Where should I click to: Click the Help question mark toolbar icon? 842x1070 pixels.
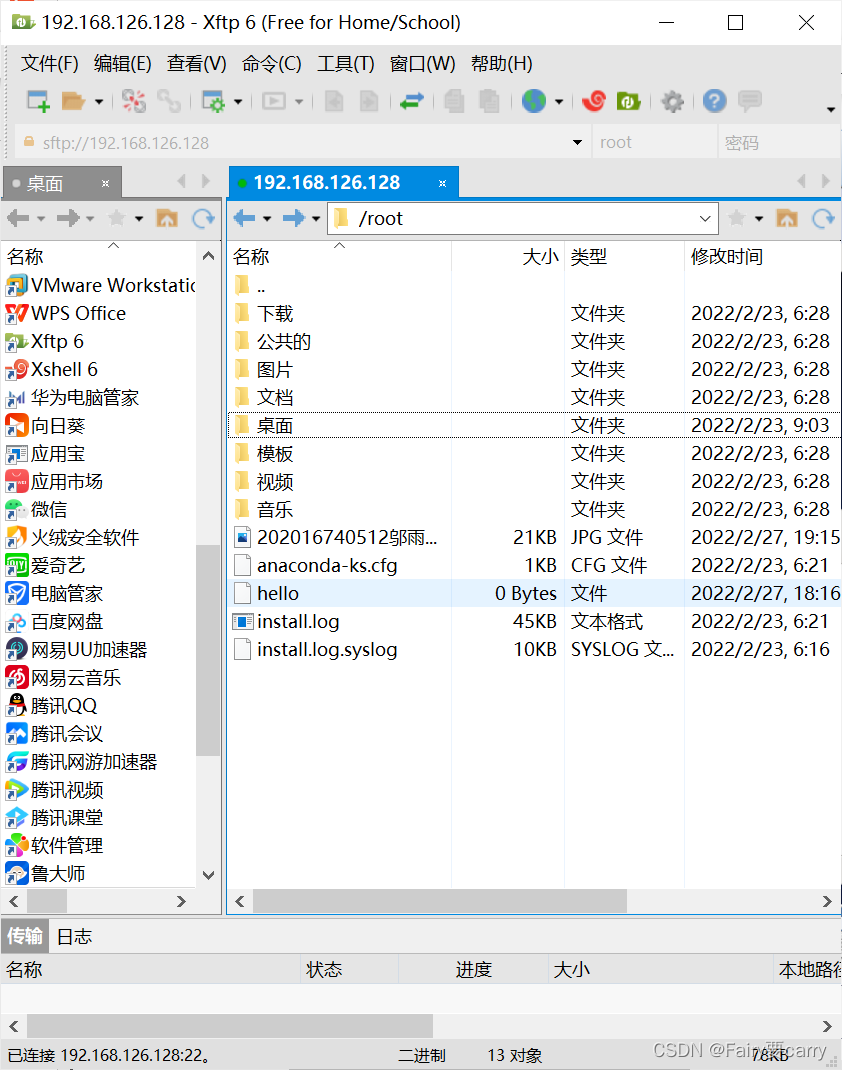[712, 101]
